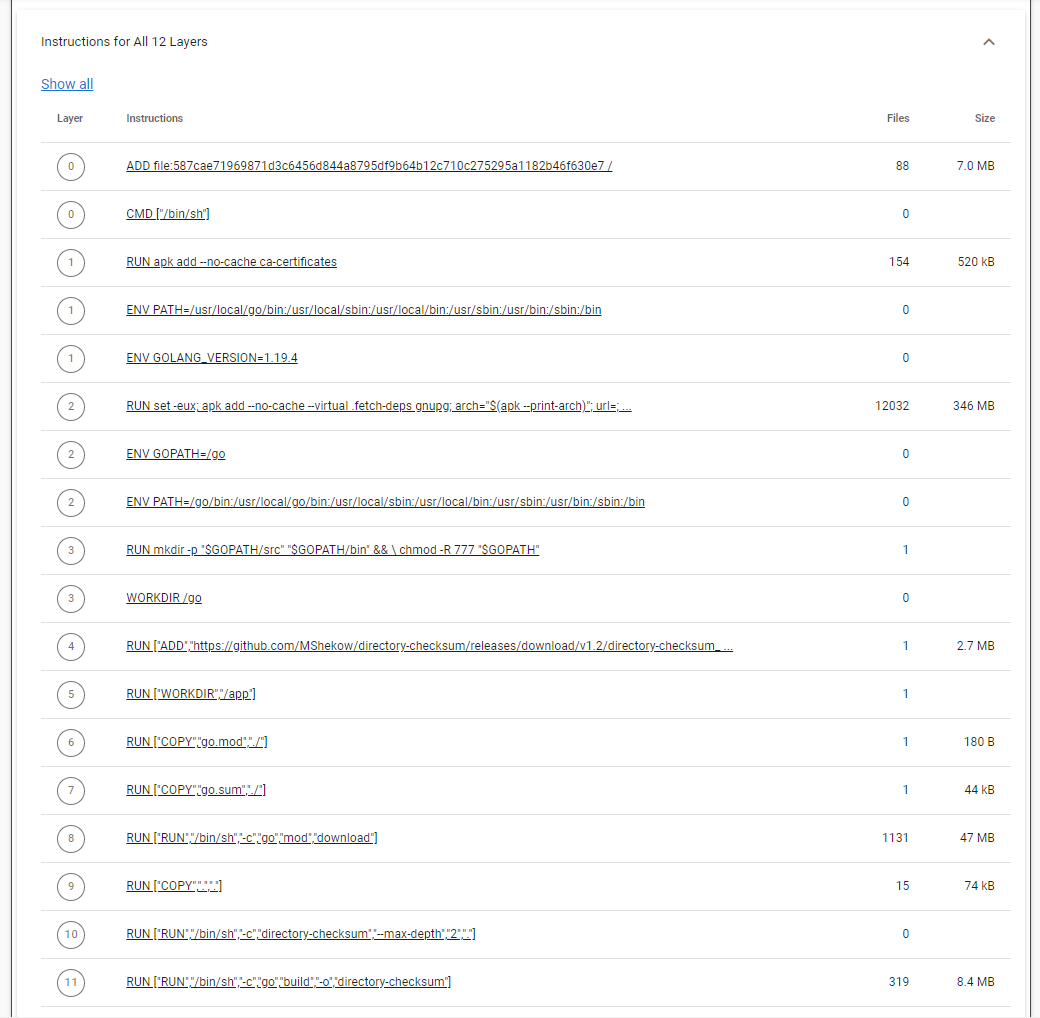Click the 346 MB size value
Screen dimensions: 1040x1018
pos(974,406)
